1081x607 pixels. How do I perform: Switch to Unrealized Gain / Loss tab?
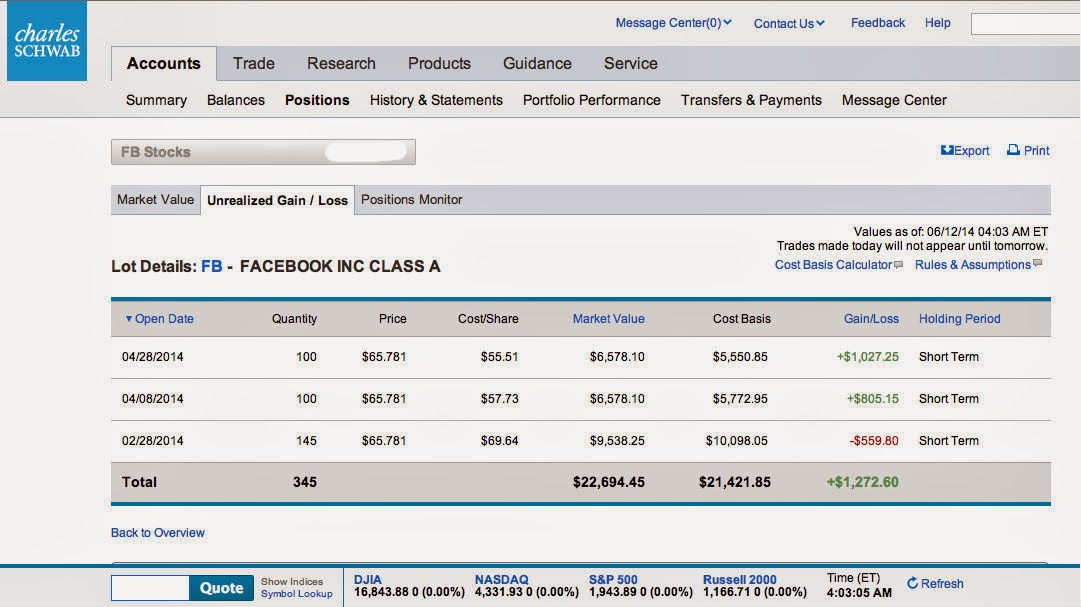(x=277, y=200)
